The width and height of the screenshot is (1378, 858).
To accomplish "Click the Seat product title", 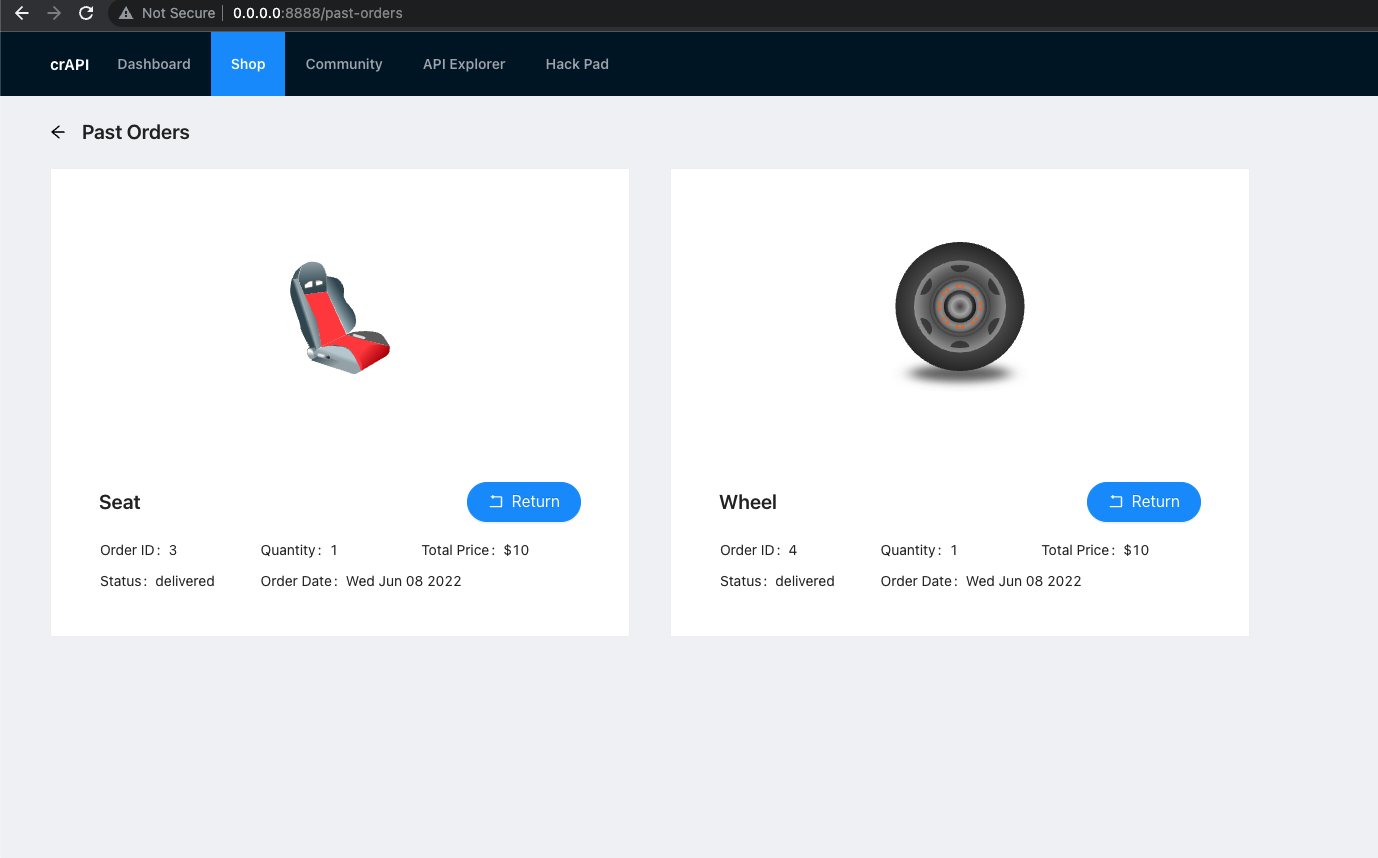I will coord(120,502).
